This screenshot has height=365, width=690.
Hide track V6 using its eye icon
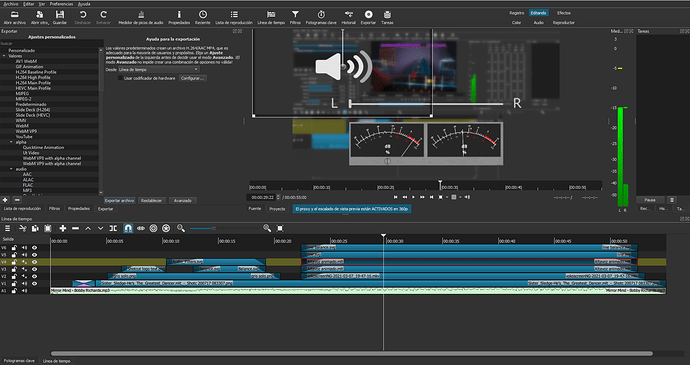pyautogui.click(x=35, y=248)
